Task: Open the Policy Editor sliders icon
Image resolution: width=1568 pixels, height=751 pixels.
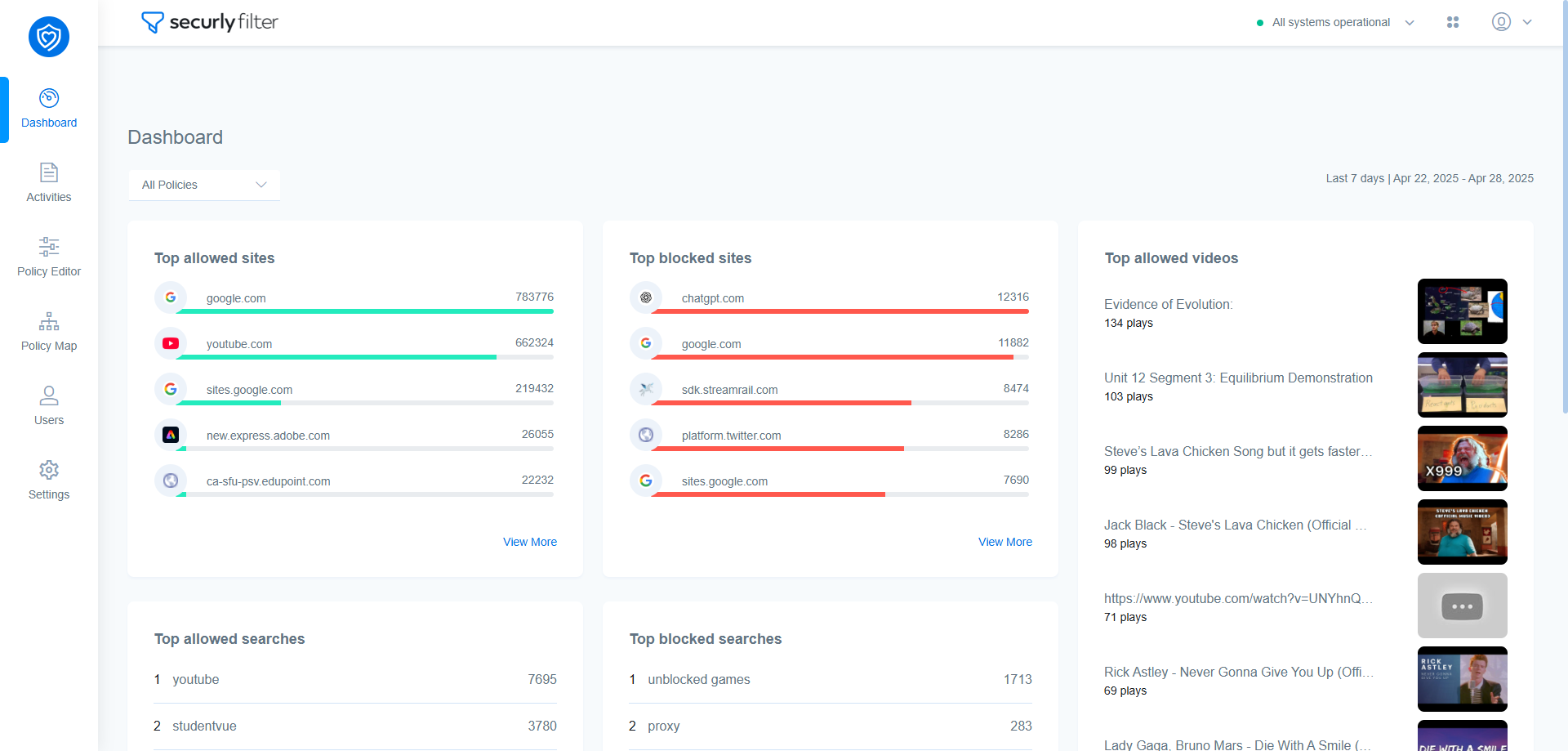Action: (49, 247)
